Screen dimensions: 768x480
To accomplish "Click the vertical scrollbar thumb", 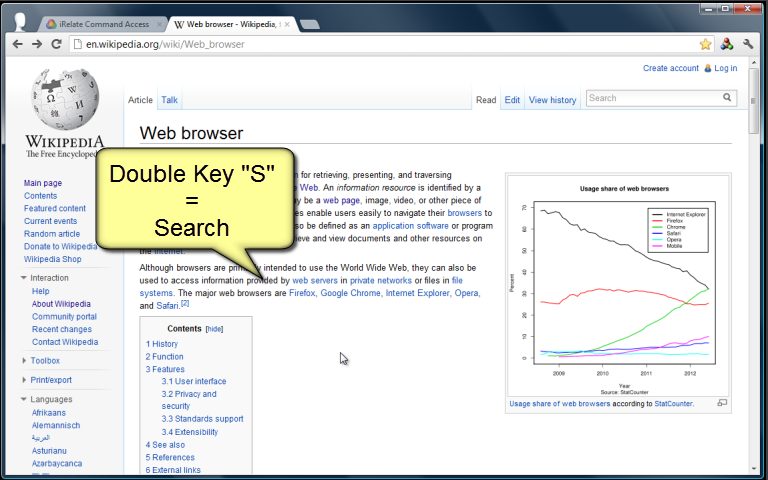I will [x=753, y=100].
